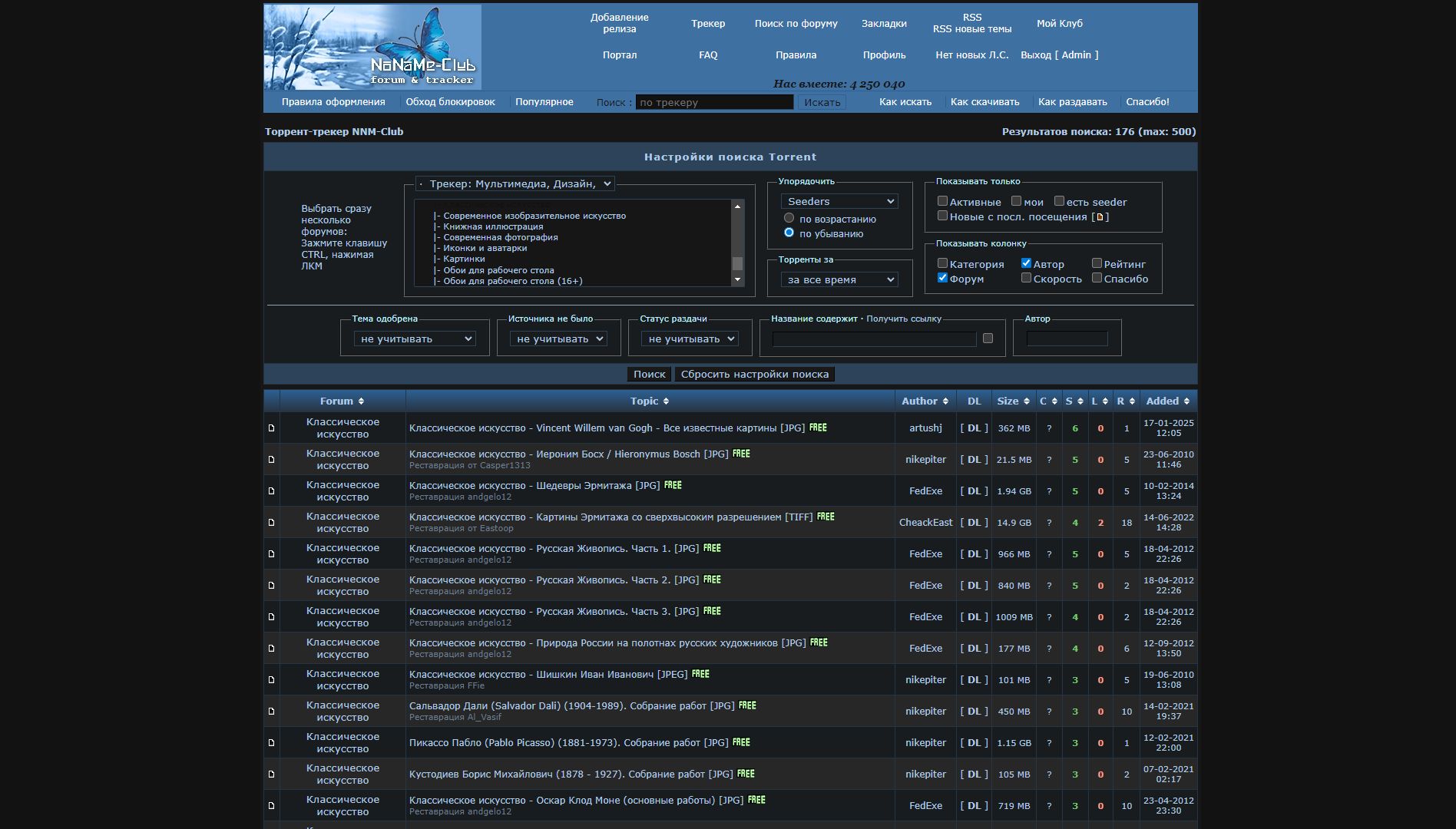This screenshot has width=1456, height=829.
Task: Select Иконки и аватарки in forum list
Action: point(485,248)
